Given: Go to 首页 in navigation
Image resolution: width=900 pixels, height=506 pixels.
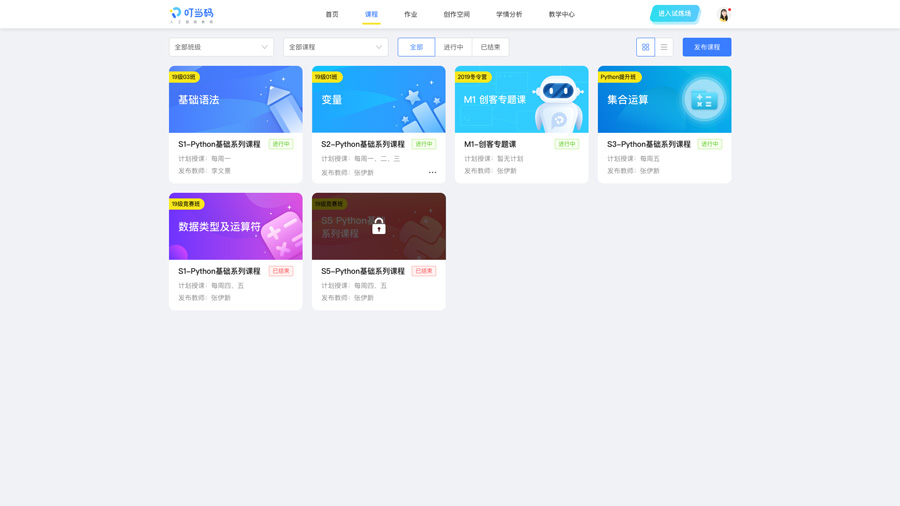Looking at the screenshot, I should click(332, 14).
